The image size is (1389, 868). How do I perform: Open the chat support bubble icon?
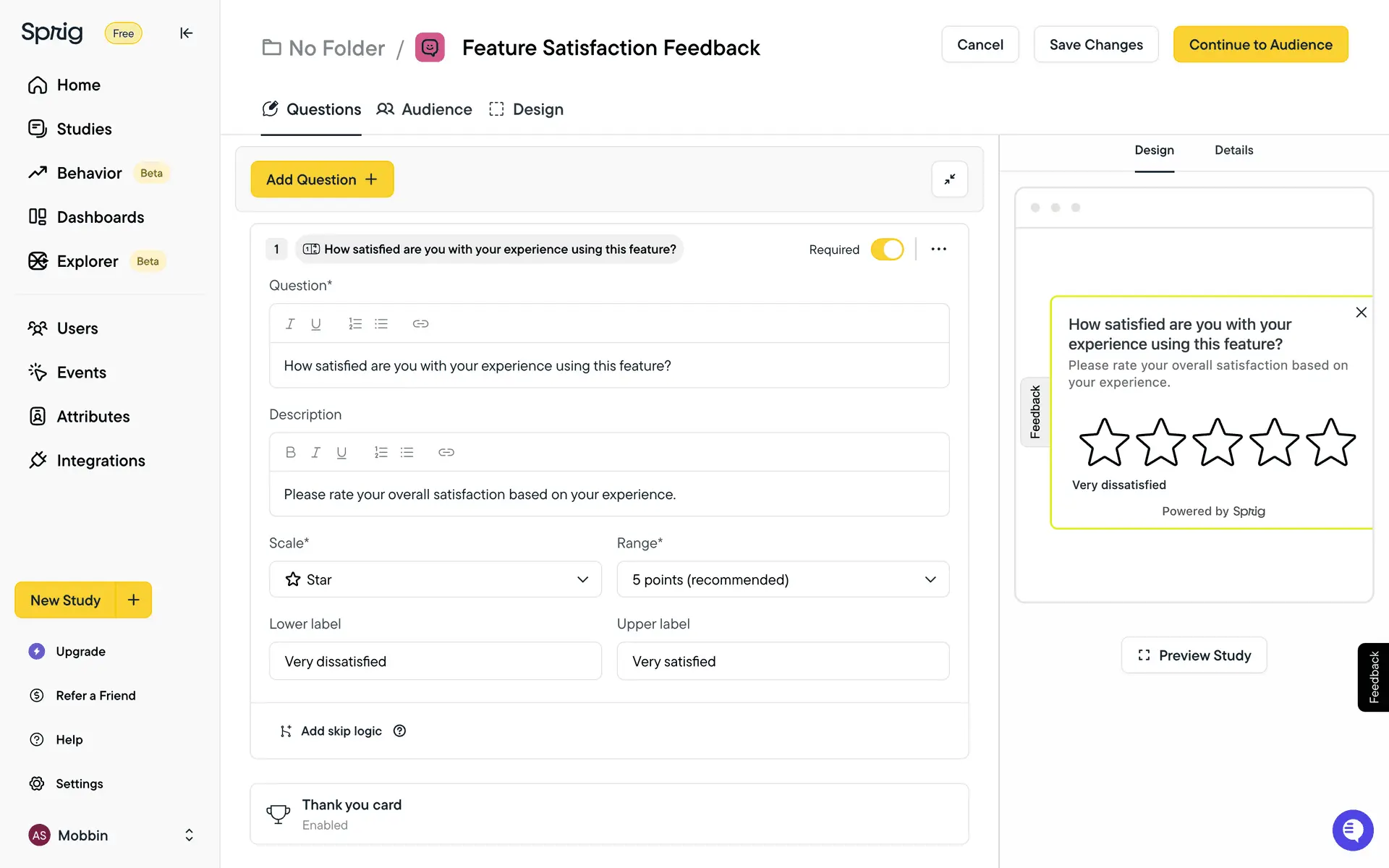[1352, 830]
